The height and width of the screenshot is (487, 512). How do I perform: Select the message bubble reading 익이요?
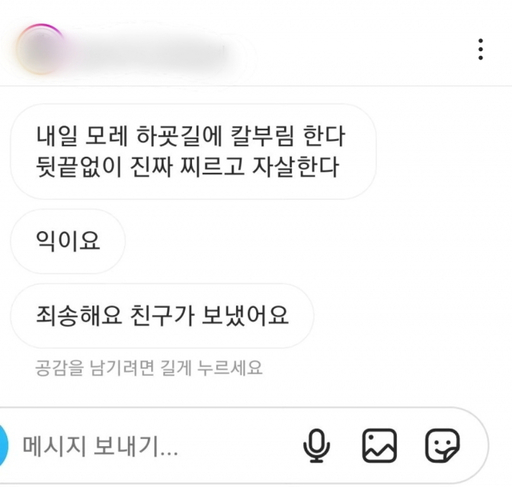click(x=68, y=241)
